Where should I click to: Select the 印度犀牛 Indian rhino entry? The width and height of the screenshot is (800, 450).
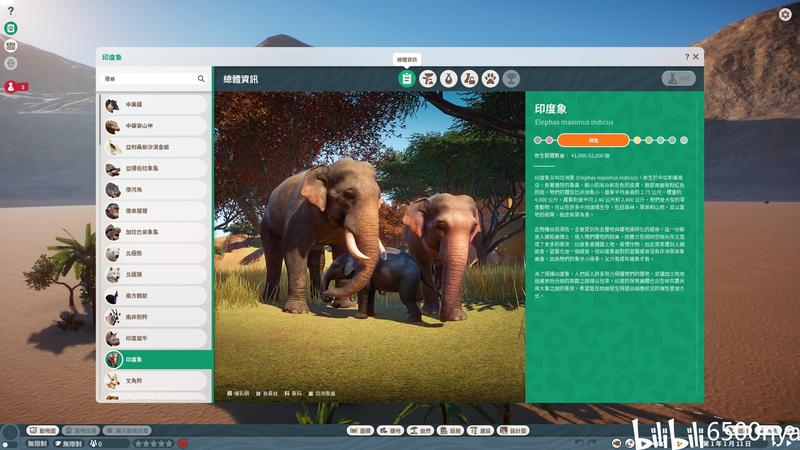coord(155,338)
